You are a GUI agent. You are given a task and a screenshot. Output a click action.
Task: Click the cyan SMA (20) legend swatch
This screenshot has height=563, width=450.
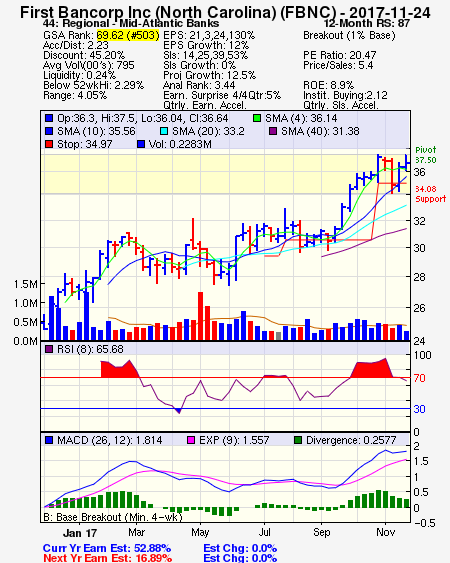pyautogui.click(x=163, y=131)
